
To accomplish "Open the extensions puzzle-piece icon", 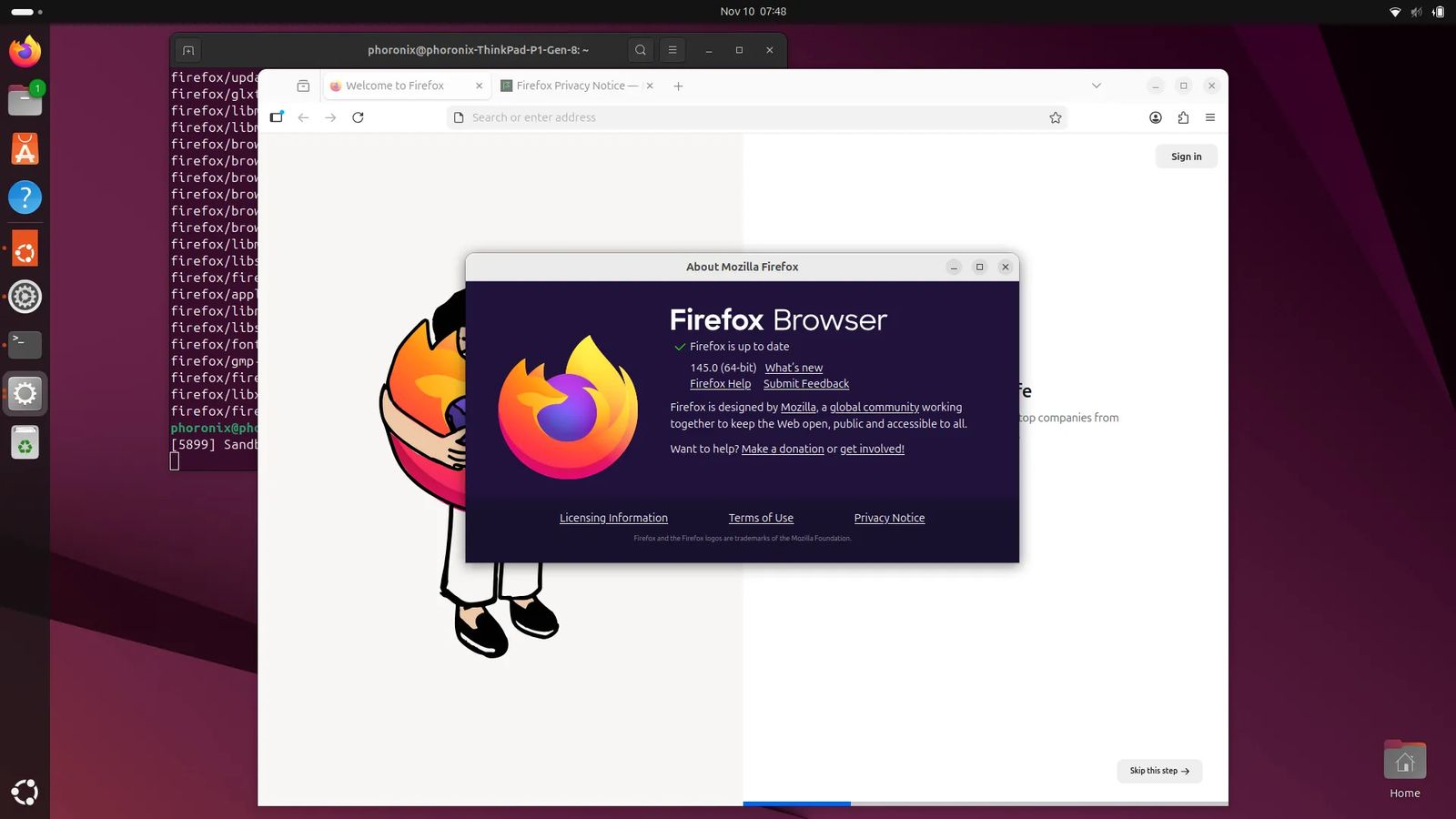I will pyautogui.click(x=1183, y=117).
